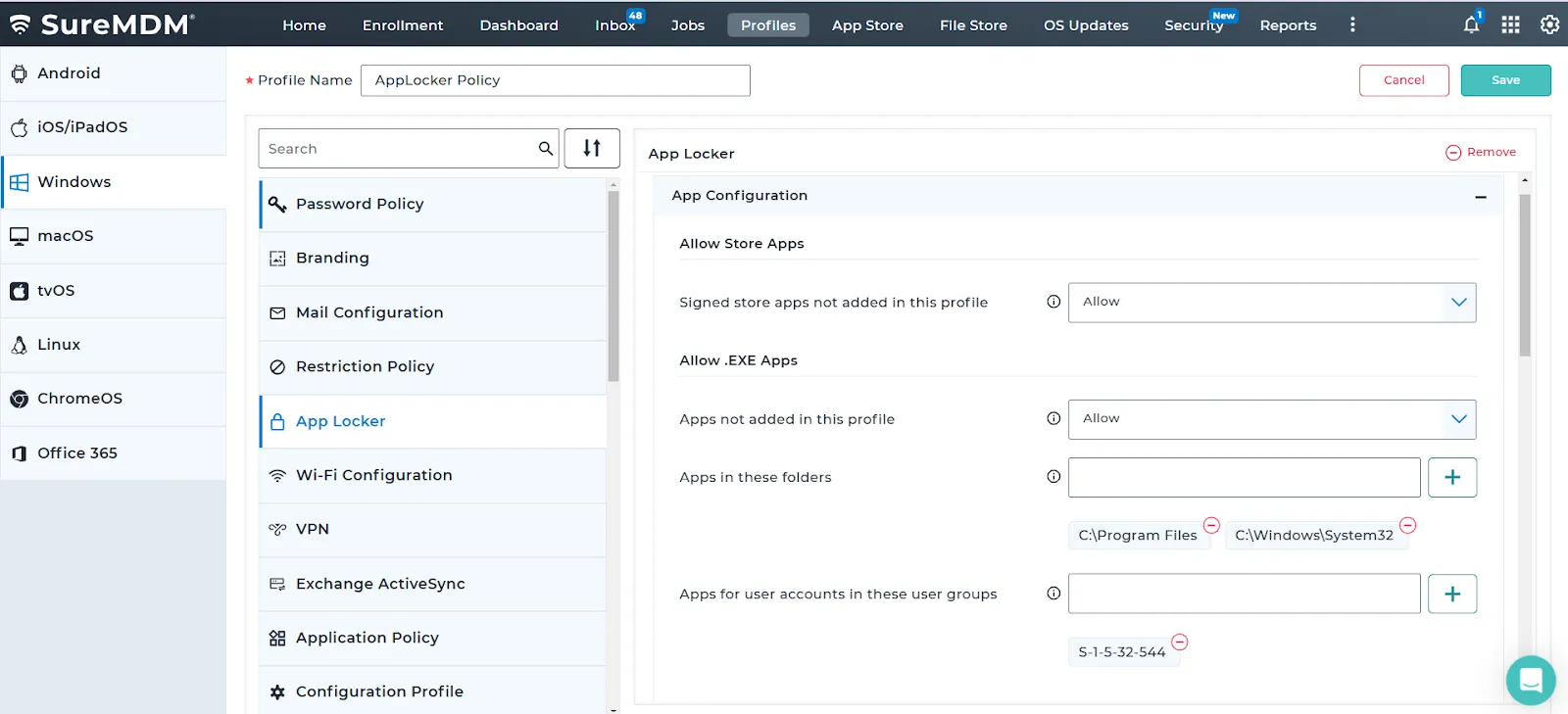The height and width of the screenshot is (714, 1568).
Task: Open the Mail Configuration payload
Action: [433, 313]
